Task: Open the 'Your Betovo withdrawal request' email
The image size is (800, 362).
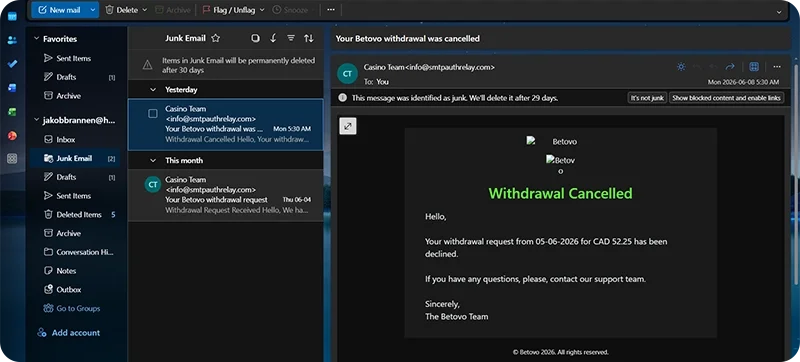Action: click(x=226, y=195)
